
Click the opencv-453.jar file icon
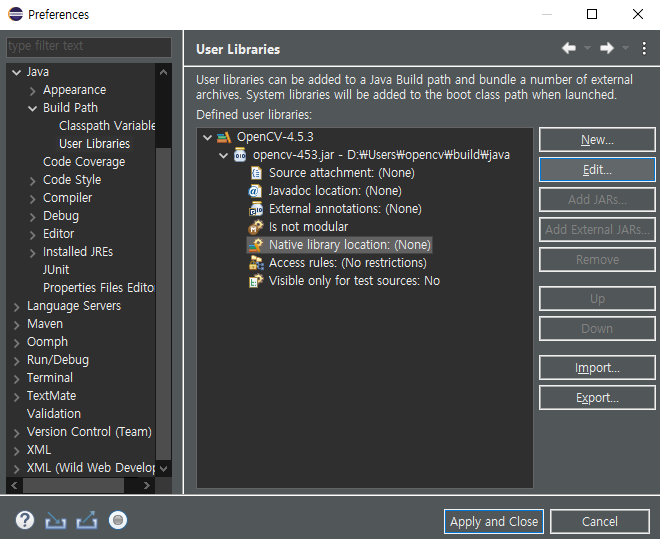tap(240, 155)
